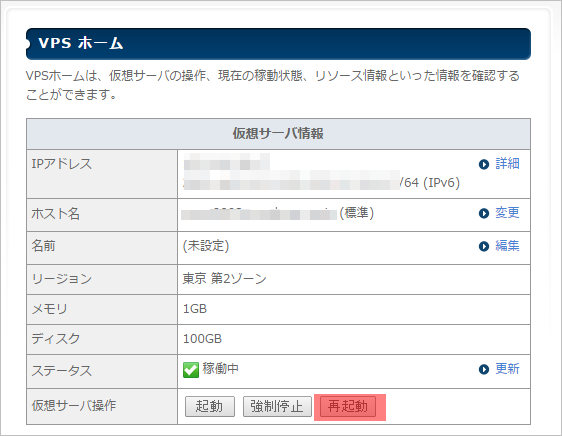Click the highlighted 再起動 restart button
The height and width of the screenshot is (436, 562).
coord(348,406)
